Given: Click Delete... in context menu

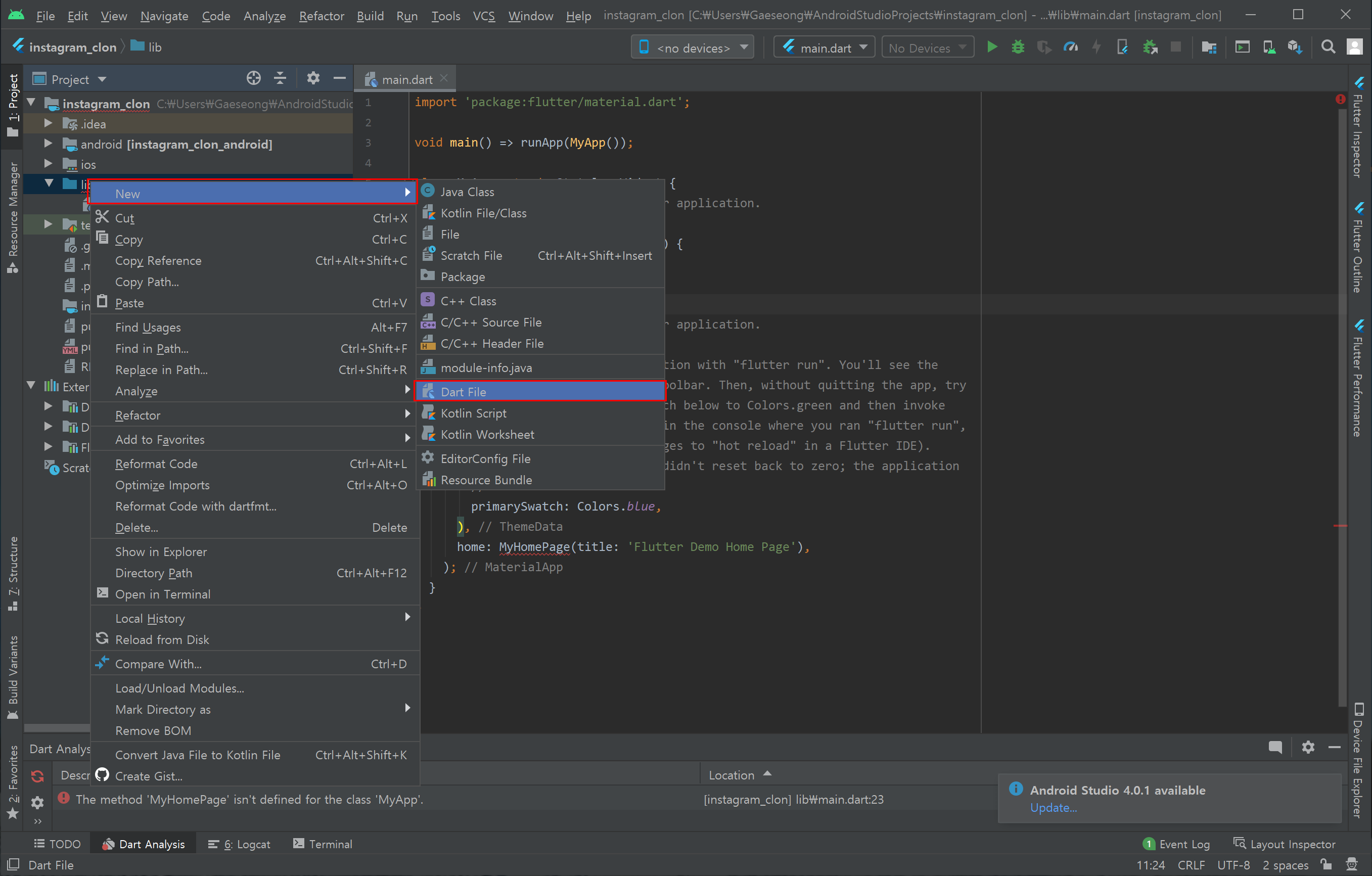Looking at the screenshot, I should (x=255, y=528).
